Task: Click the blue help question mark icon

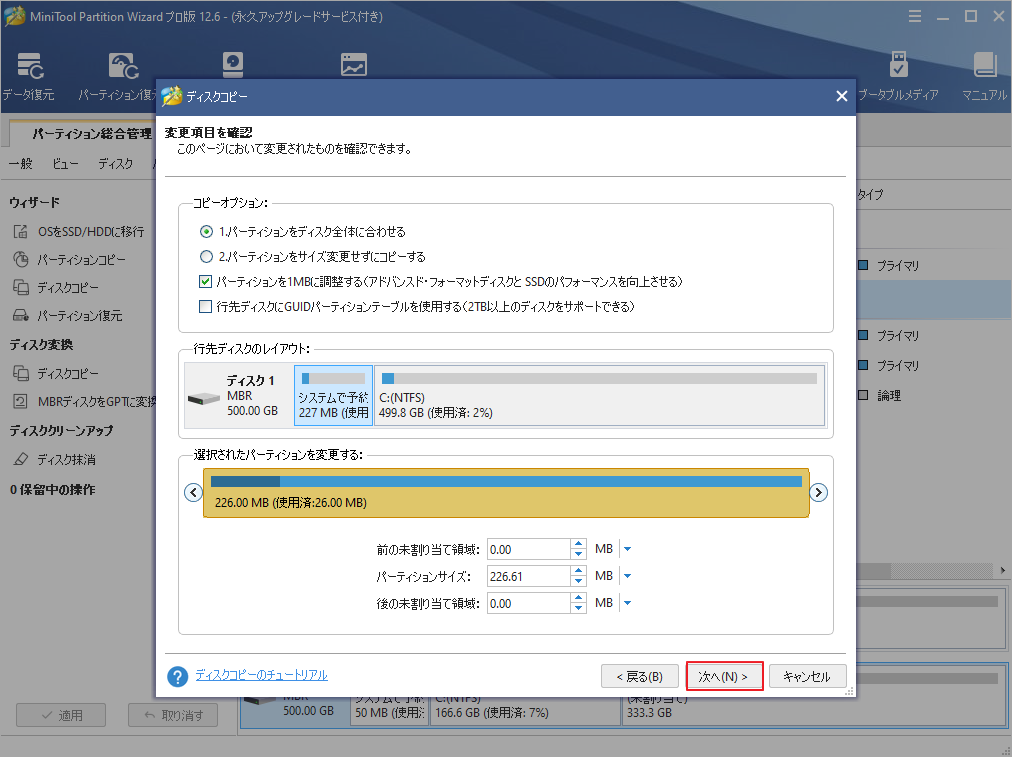Action: [x=178, y=677]
